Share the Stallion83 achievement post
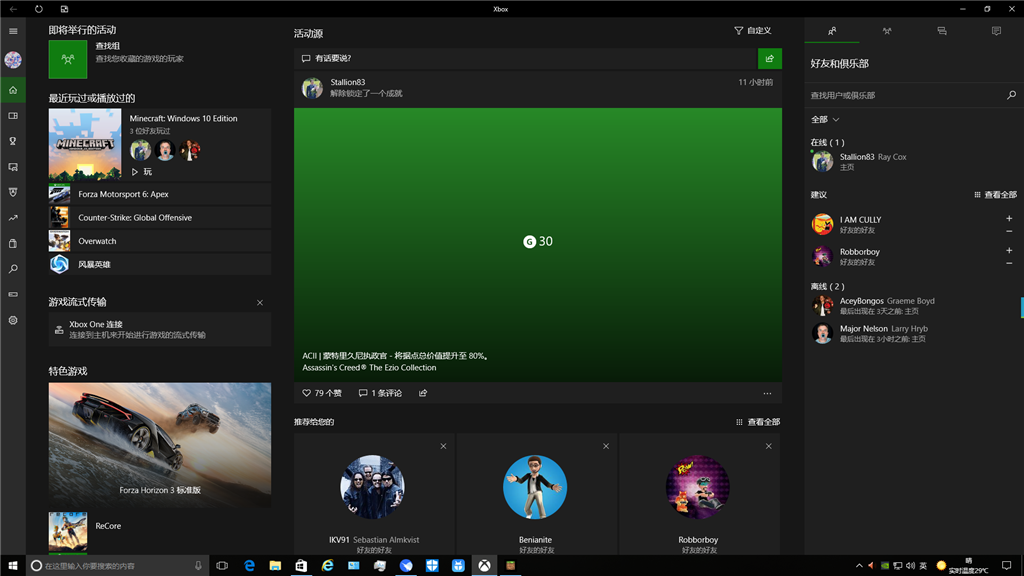This screenshot has height=576, width=1024. 423,393
